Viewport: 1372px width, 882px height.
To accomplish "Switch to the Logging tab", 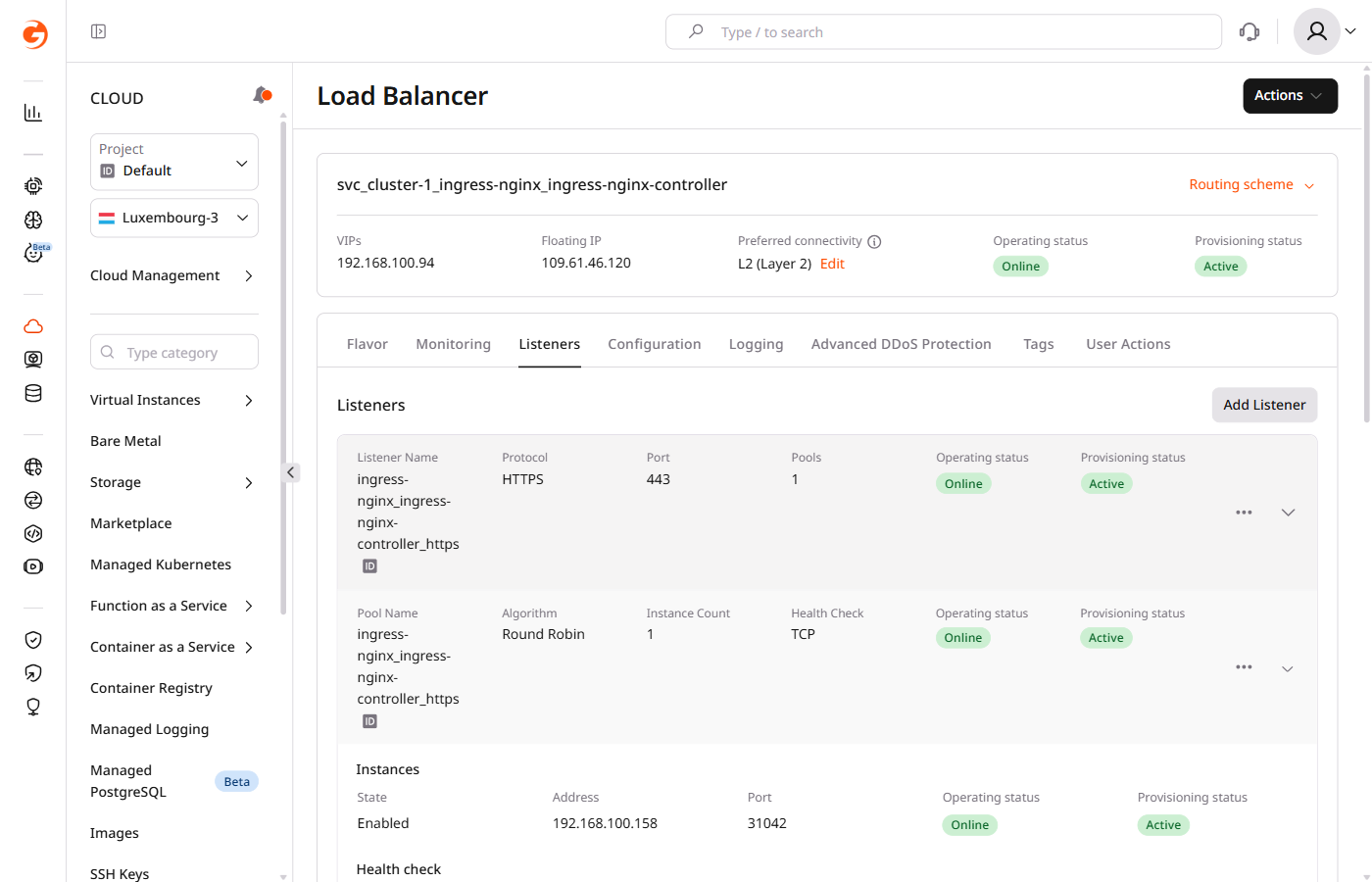I will 757,344.
